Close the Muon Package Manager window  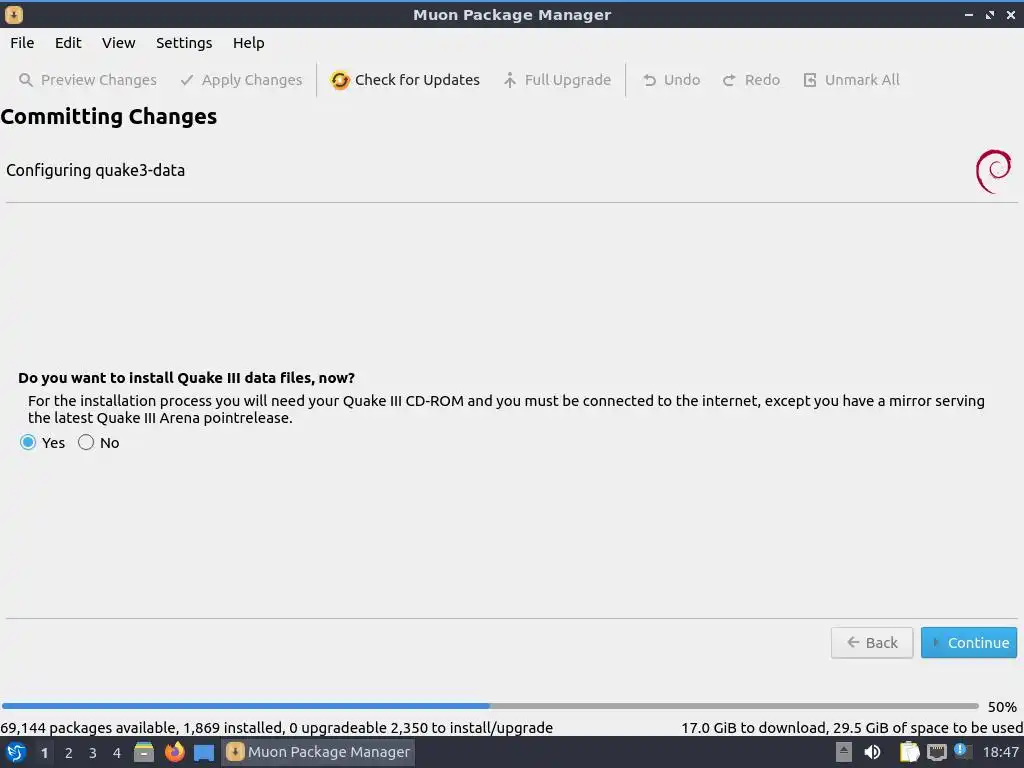(1010, 14)
